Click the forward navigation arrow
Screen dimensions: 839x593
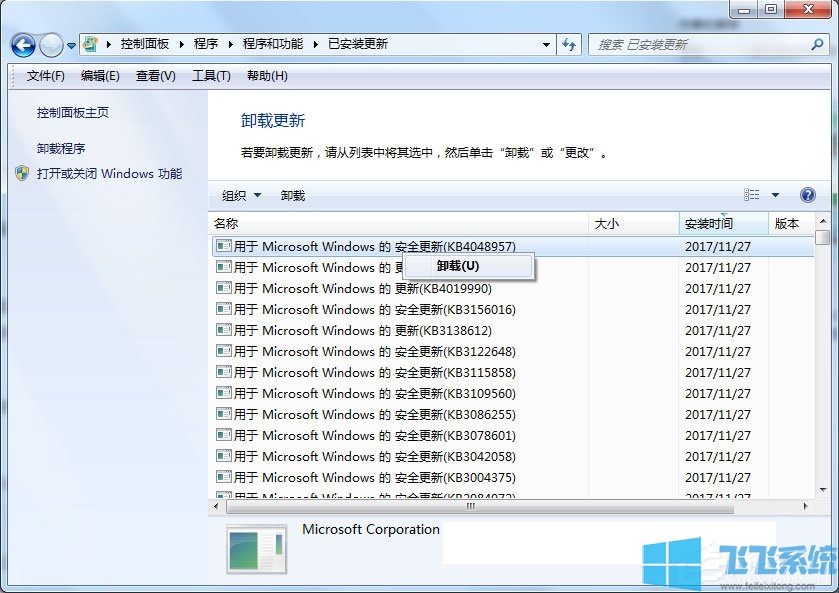pyautogui.click(x=50, y=45)
